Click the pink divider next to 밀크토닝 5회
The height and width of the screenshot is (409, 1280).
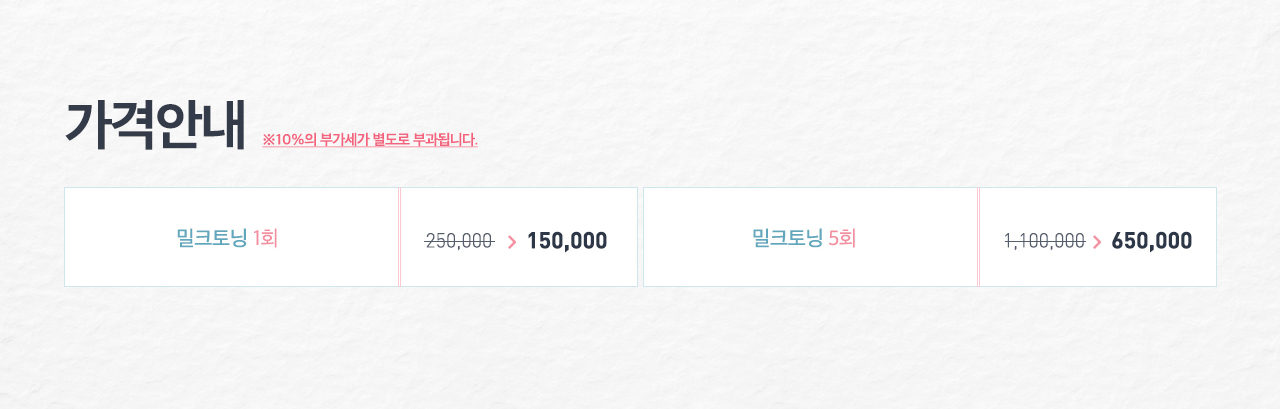click(x=978, y=237)
